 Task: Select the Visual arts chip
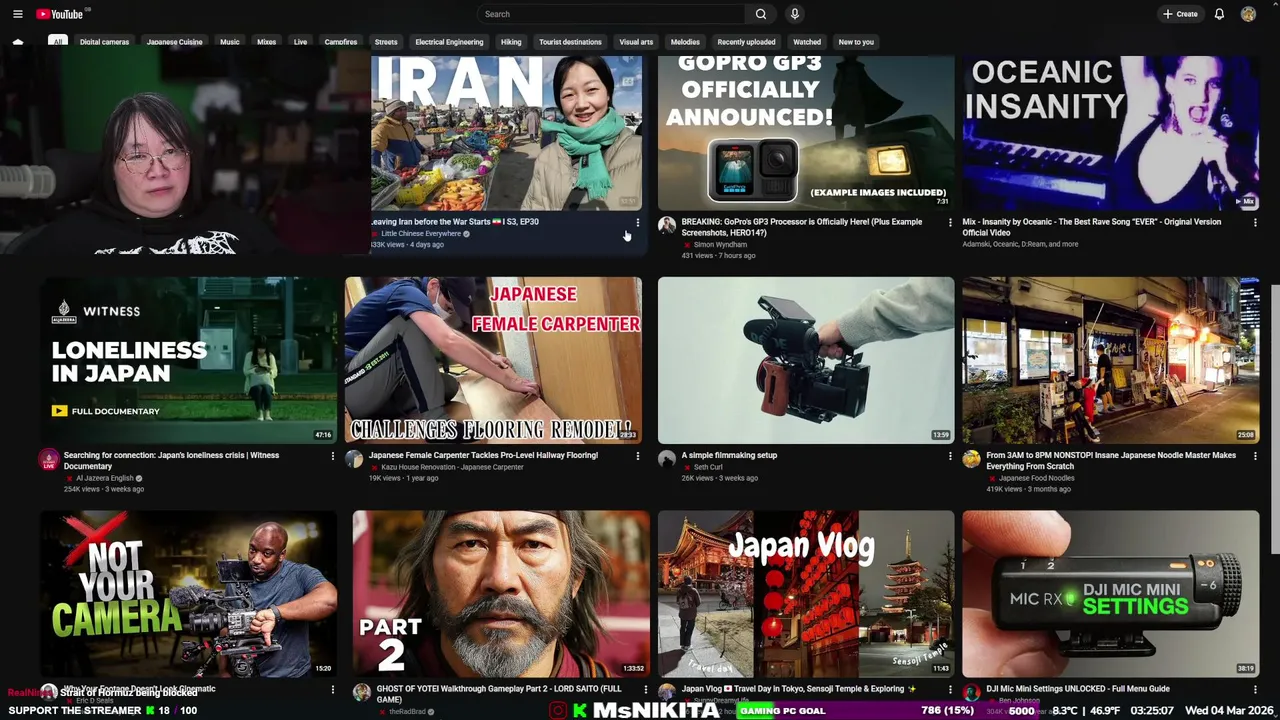pos(636,42)
